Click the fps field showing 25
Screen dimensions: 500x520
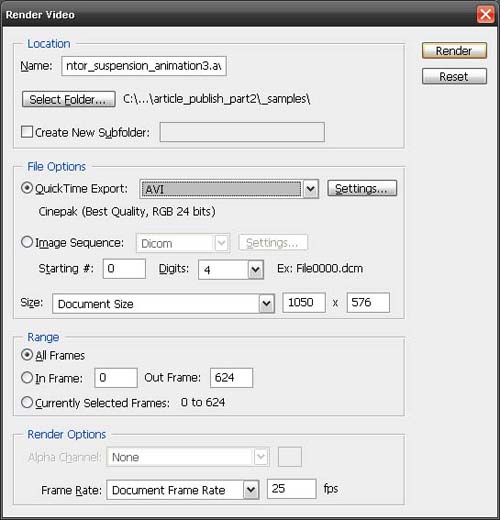tap(291, 489)
